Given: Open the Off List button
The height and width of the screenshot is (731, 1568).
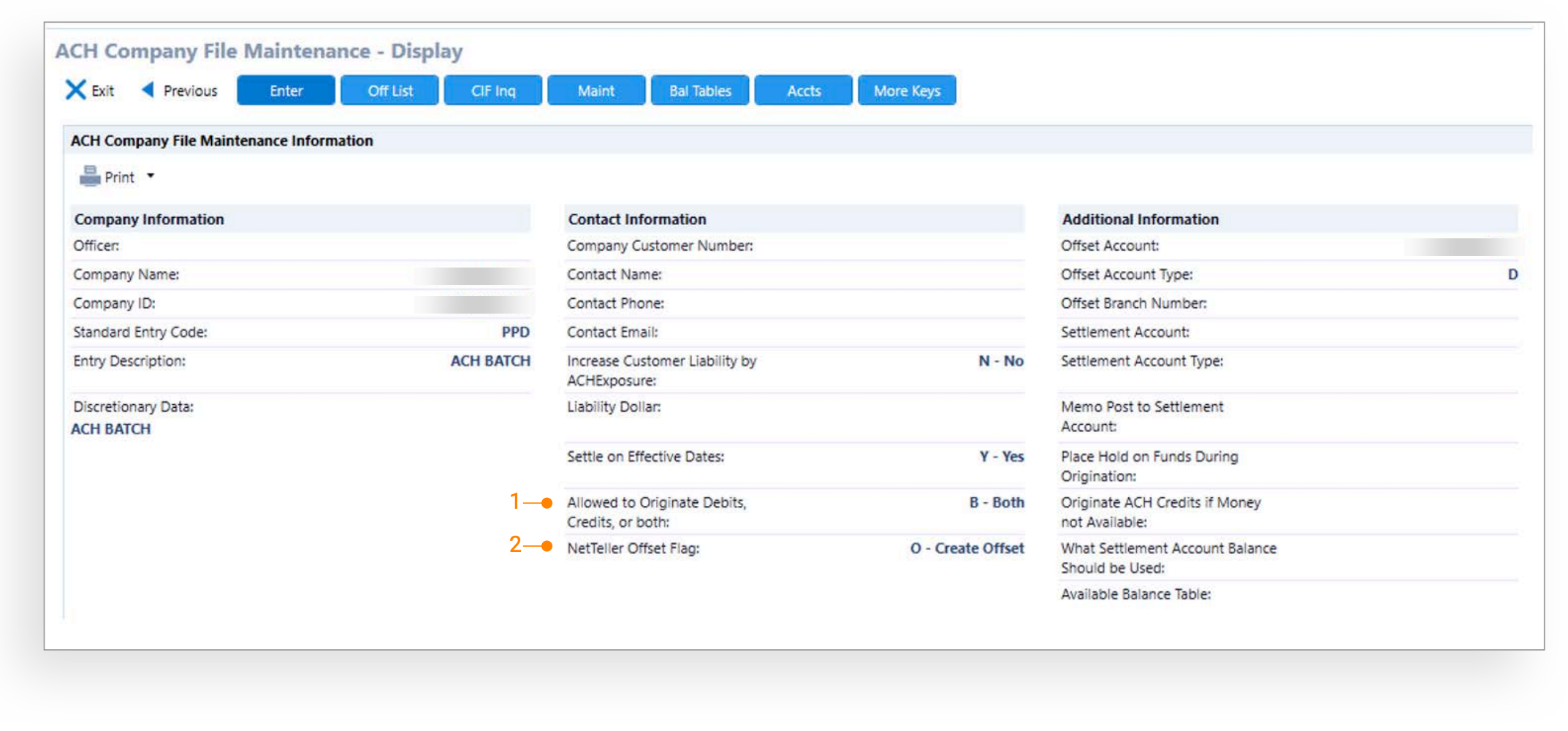Looking at the screenshot, I should (x=389, y=91).
